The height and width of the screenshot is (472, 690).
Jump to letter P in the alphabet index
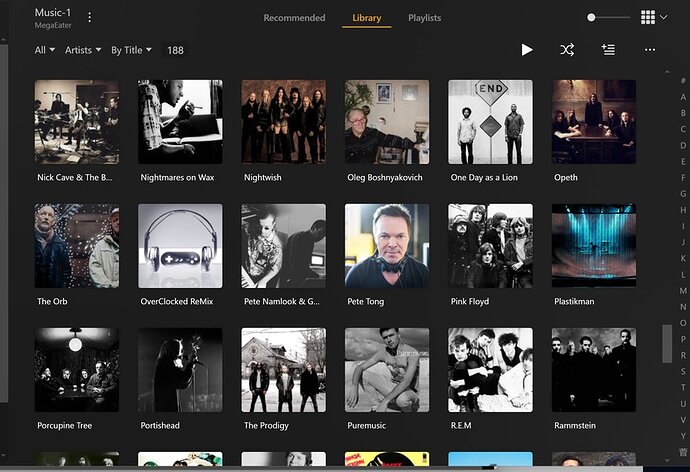(683, 339)
